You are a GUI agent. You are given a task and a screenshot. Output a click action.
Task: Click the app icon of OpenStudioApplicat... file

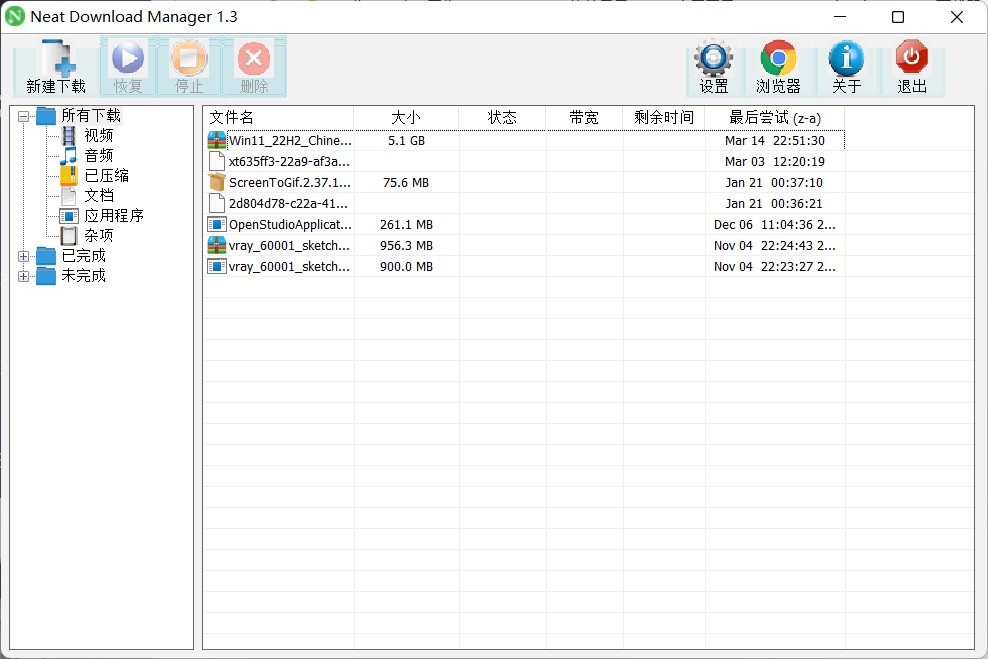[217, 224]
